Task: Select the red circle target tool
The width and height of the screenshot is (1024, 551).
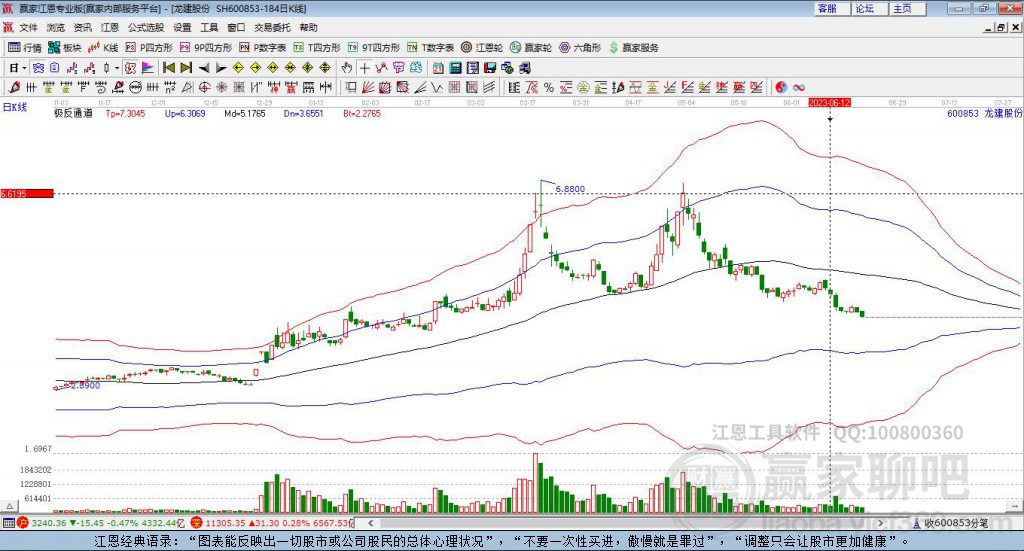Action: click(204, 87)
